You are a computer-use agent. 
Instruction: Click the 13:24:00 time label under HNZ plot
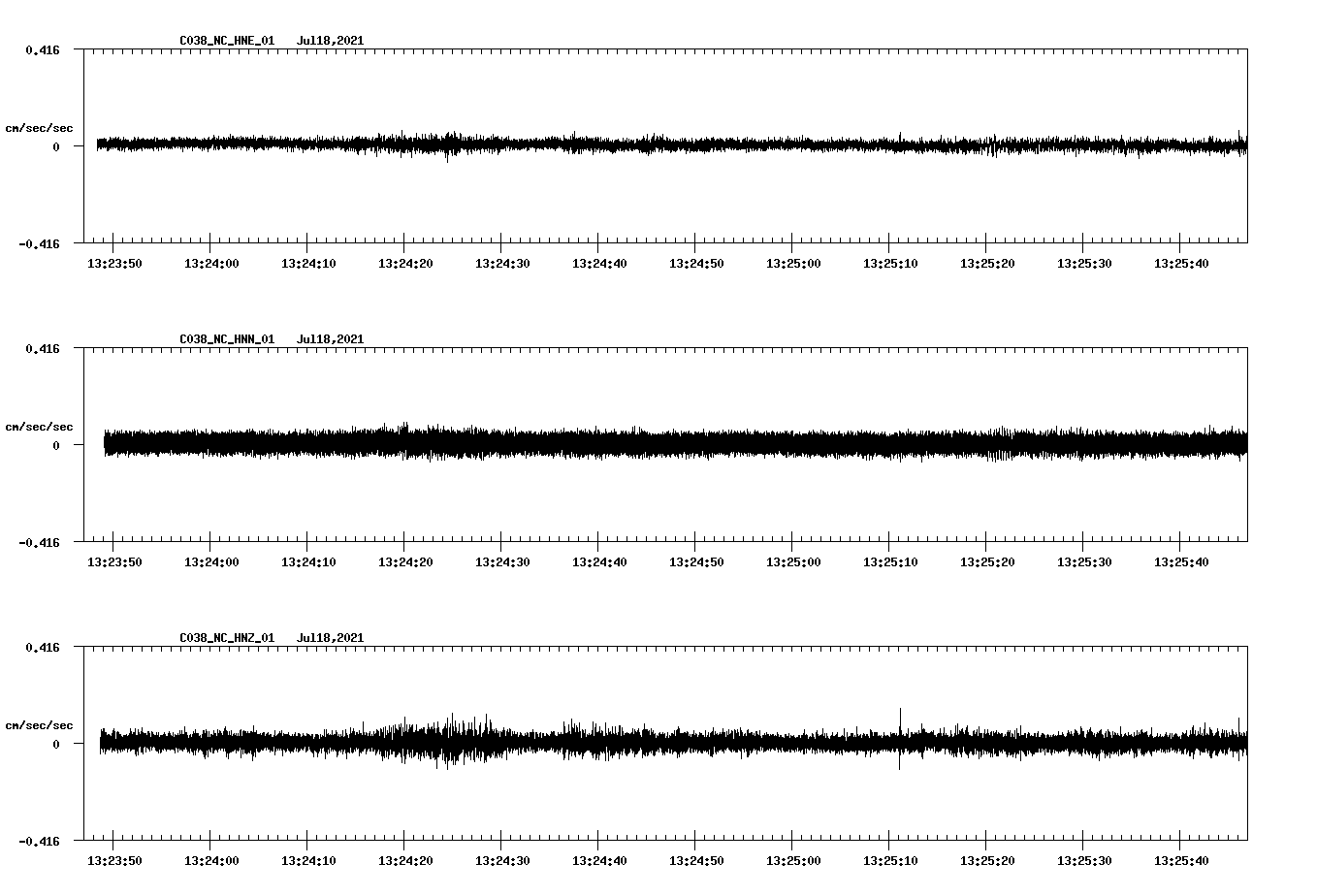pyautogui.click(x=211, y=861)
